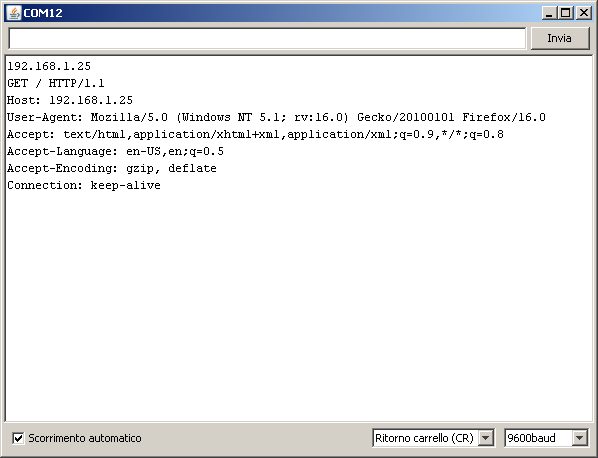Image resolution: width=598 pixels, height=458 pixels.
Task: Click the Scorrimento automatico label text
Action: pyautogui.click(x=85, y=438)
